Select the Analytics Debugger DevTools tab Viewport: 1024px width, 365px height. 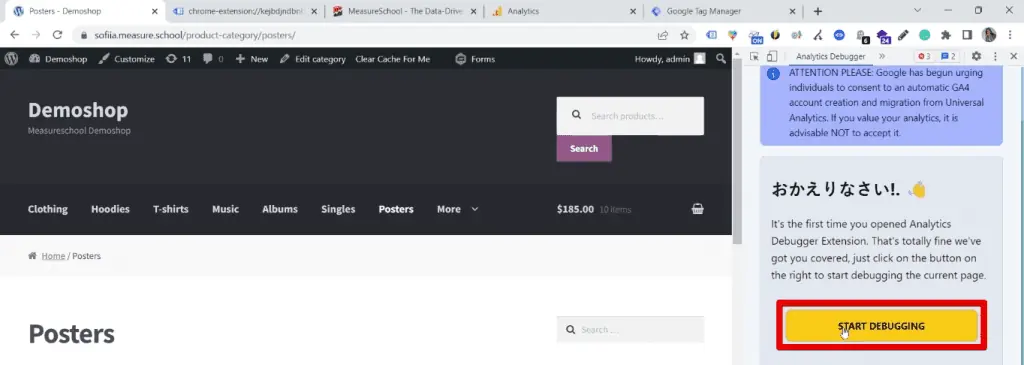[830, 57]
